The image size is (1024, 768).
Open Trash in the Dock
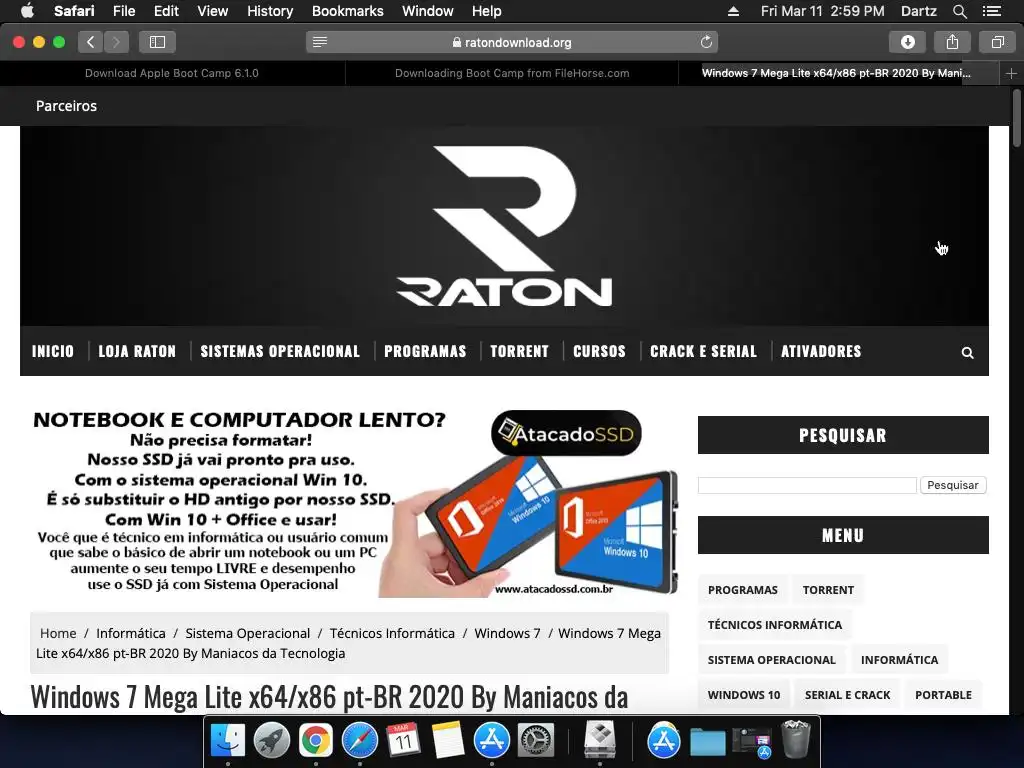[795, 739]
